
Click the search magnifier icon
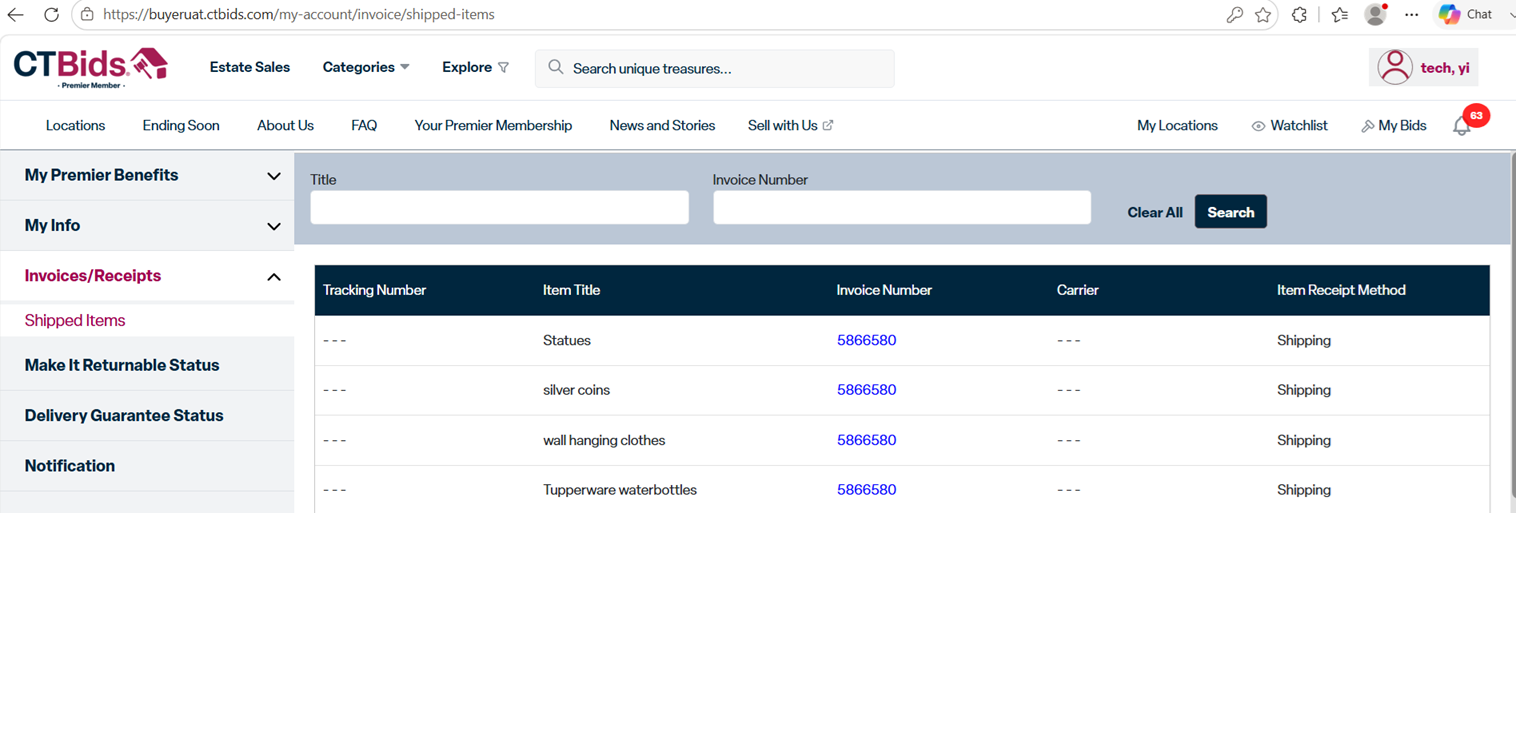[556, 68]
